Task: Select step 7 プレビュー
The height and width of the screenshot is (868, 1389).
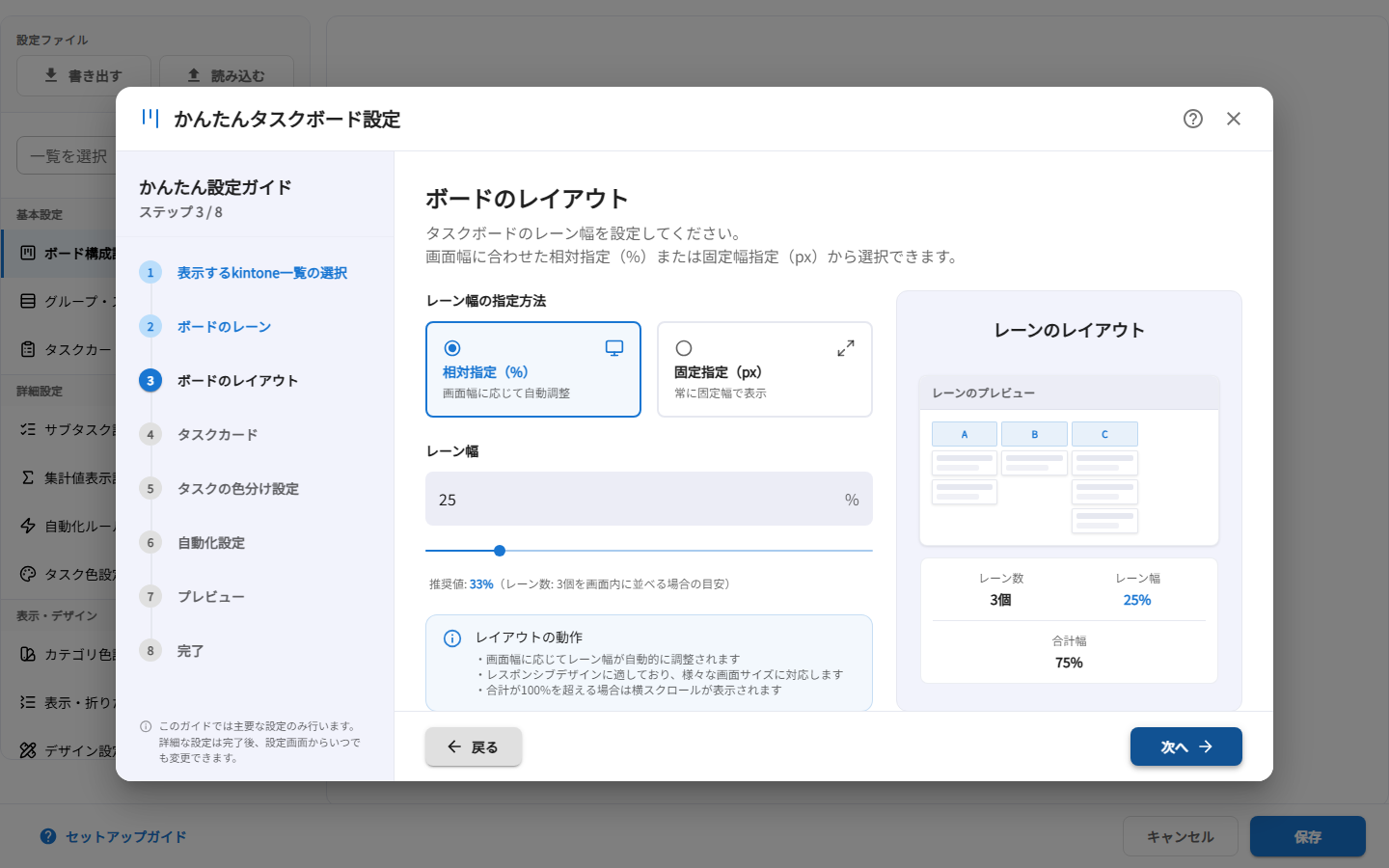Action: pos(255,597)
